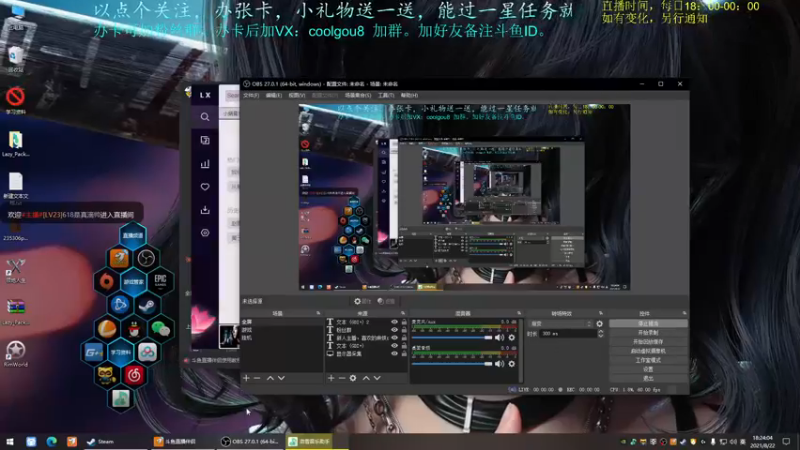
Task: Open the transition type dropdown
Action: (561, 323)
